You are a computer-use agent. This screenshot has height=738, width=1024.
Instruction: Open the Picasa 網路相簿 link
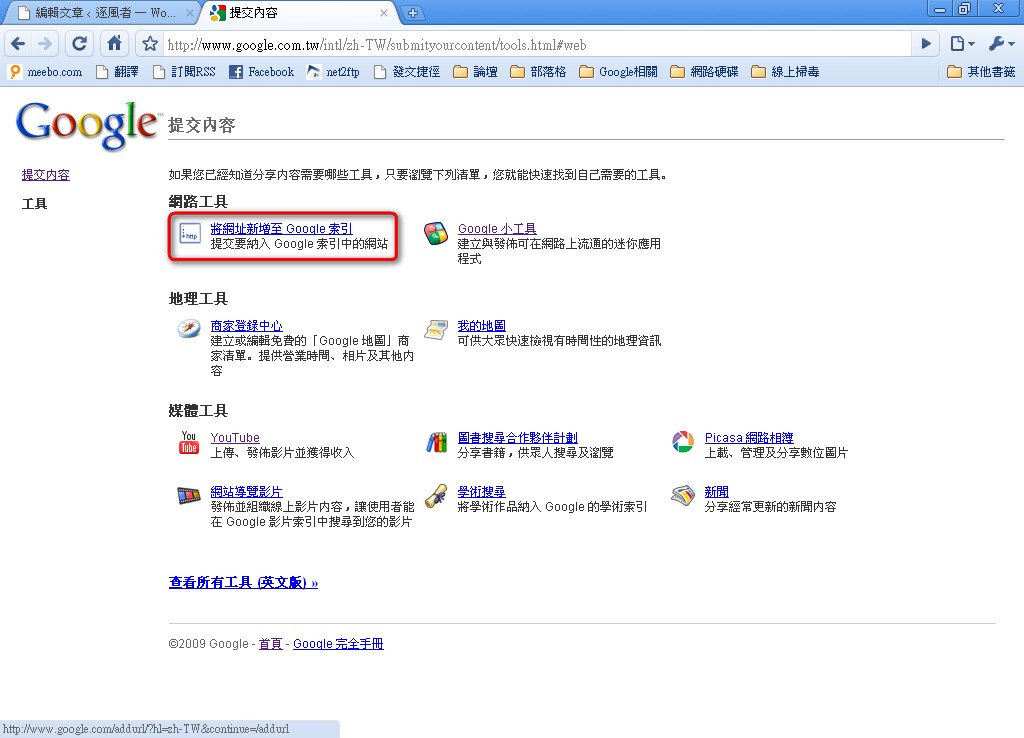pyautogui.click(x=749, y=438)
